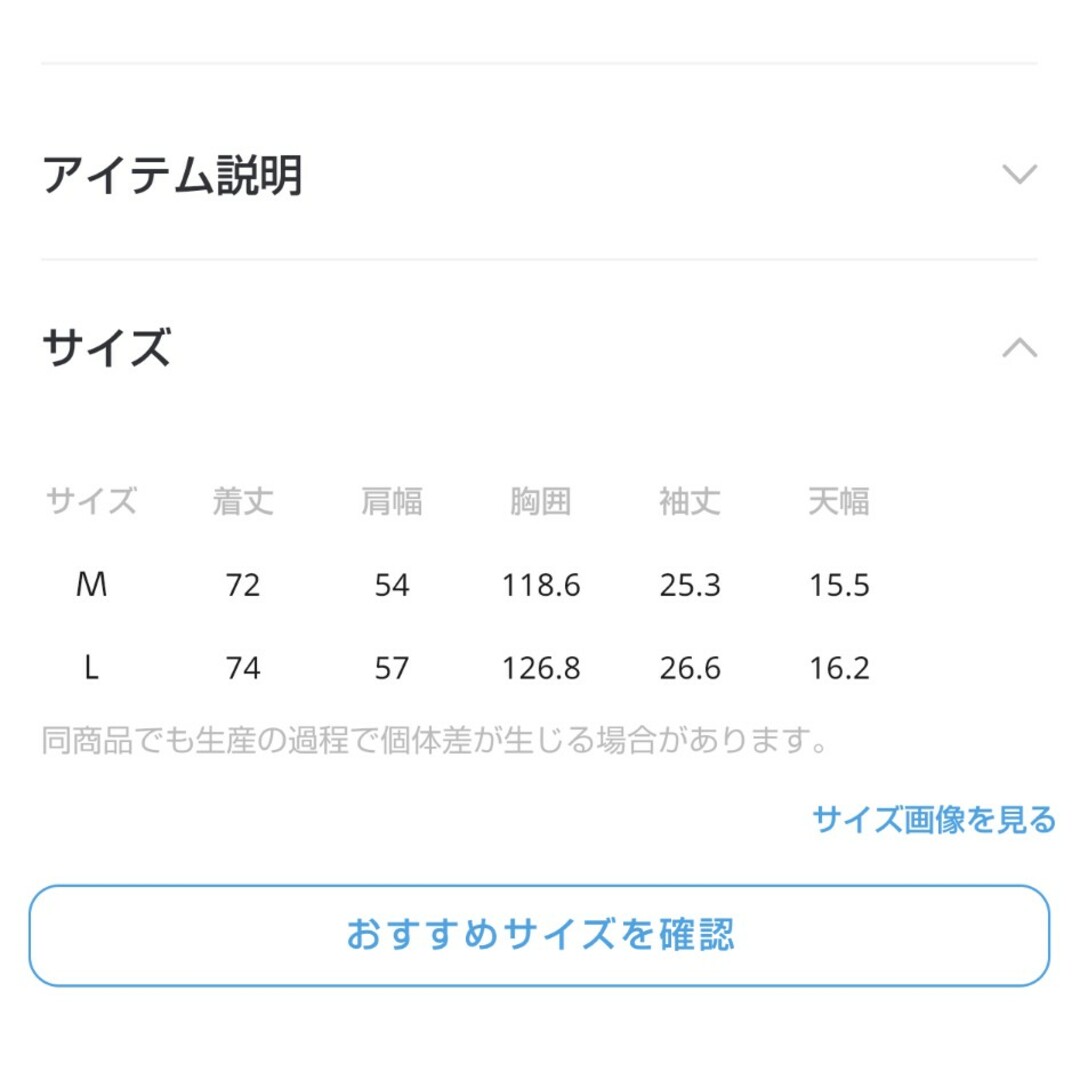
Task: Select the 118.6 chest value for M
Action: point(541,585)
